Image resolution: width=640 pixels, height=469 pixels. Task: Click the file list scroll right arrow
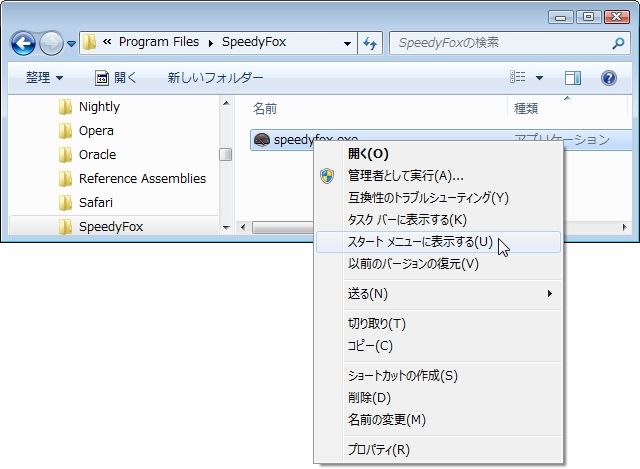(624, 227)
